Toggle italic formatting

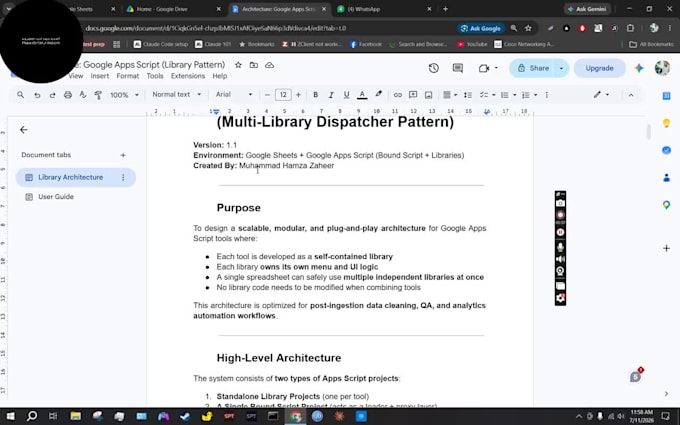tap(331, 95)
